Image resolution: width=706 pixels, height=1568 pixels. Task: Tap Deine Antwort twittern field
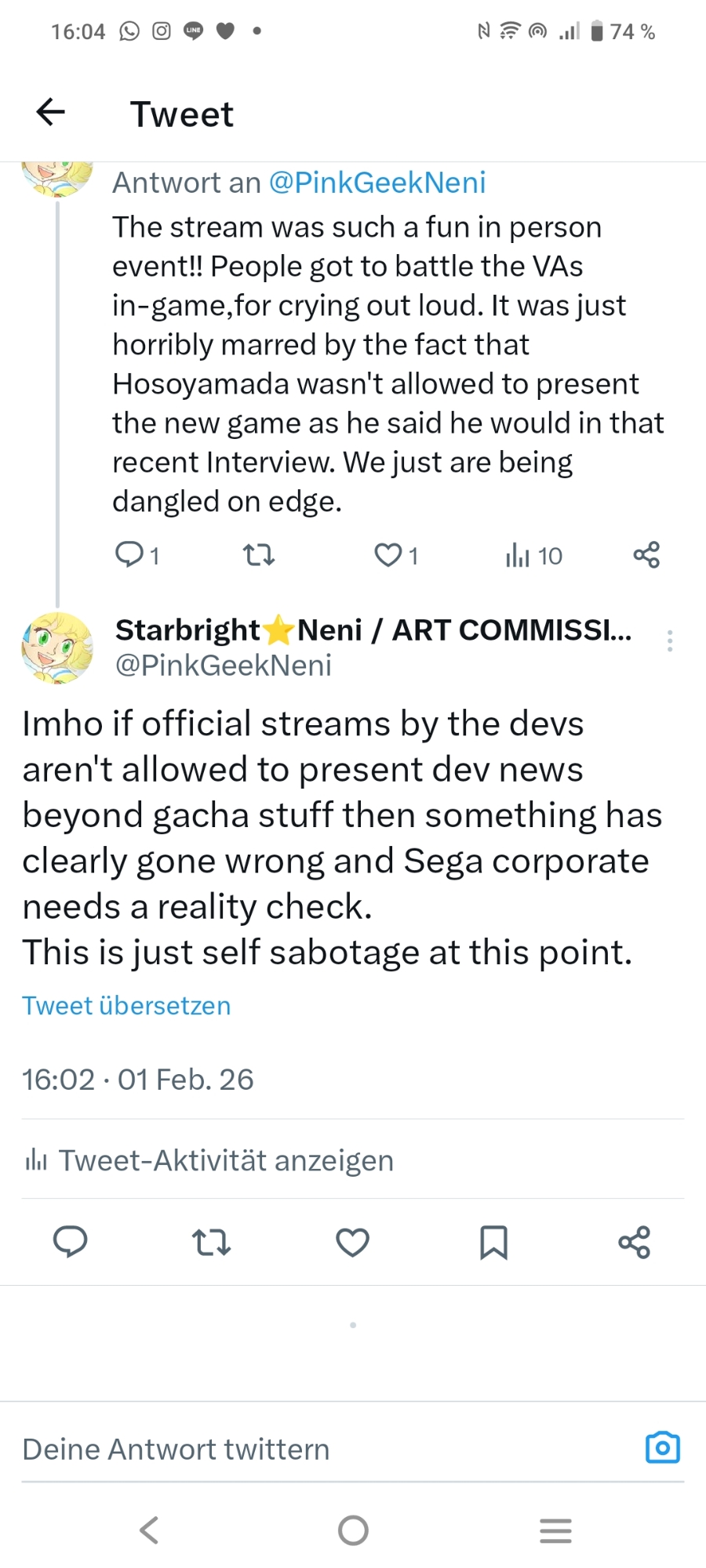[x=314, y=1449]
